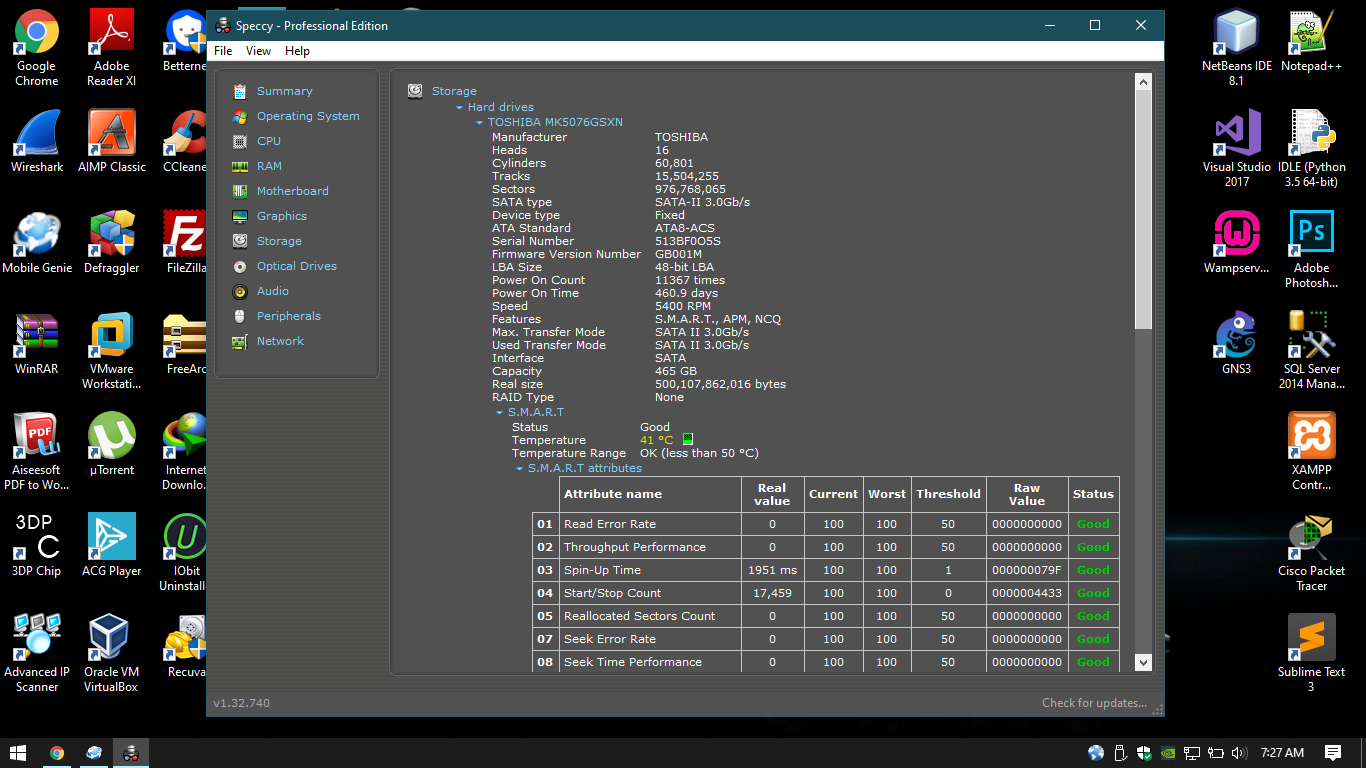
Task: Collapse the Hard drives tree node
Action: 459,107
